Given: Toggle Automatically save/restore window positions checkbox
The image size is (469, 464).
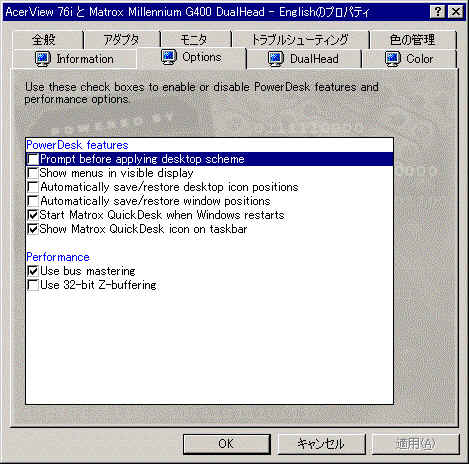Looking at the screenshot, I should (x=33, y=201).
